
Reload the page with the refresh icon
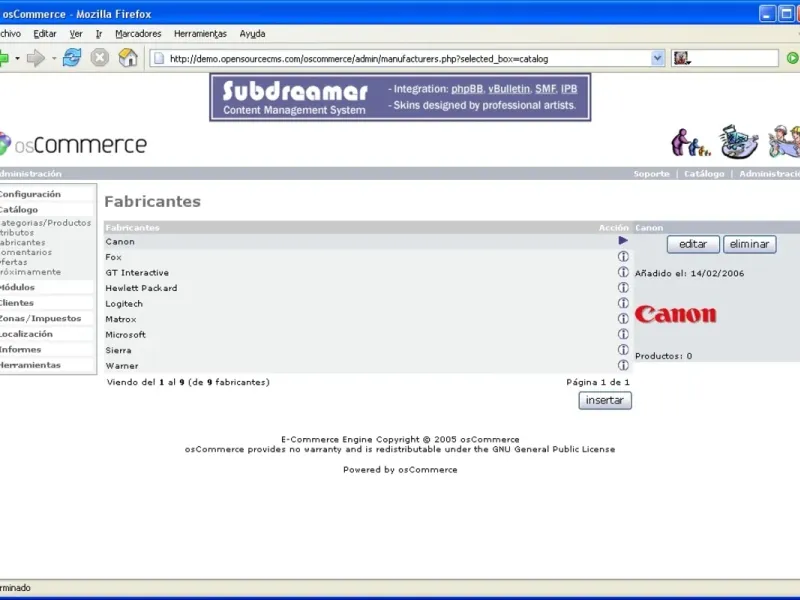point(72,58)
